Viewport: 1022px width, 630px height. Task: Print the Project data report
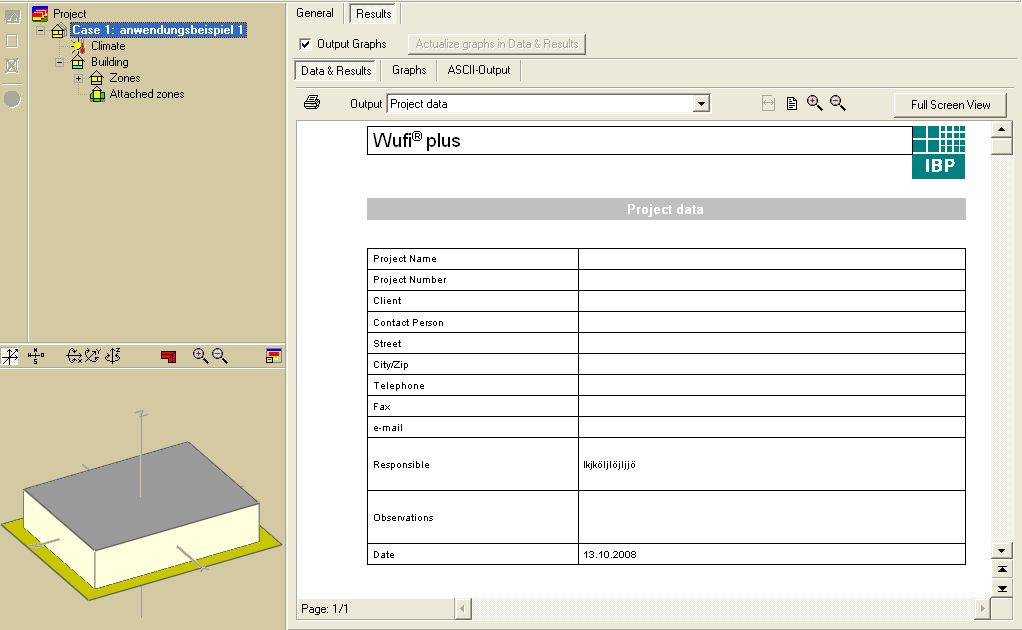312,102
